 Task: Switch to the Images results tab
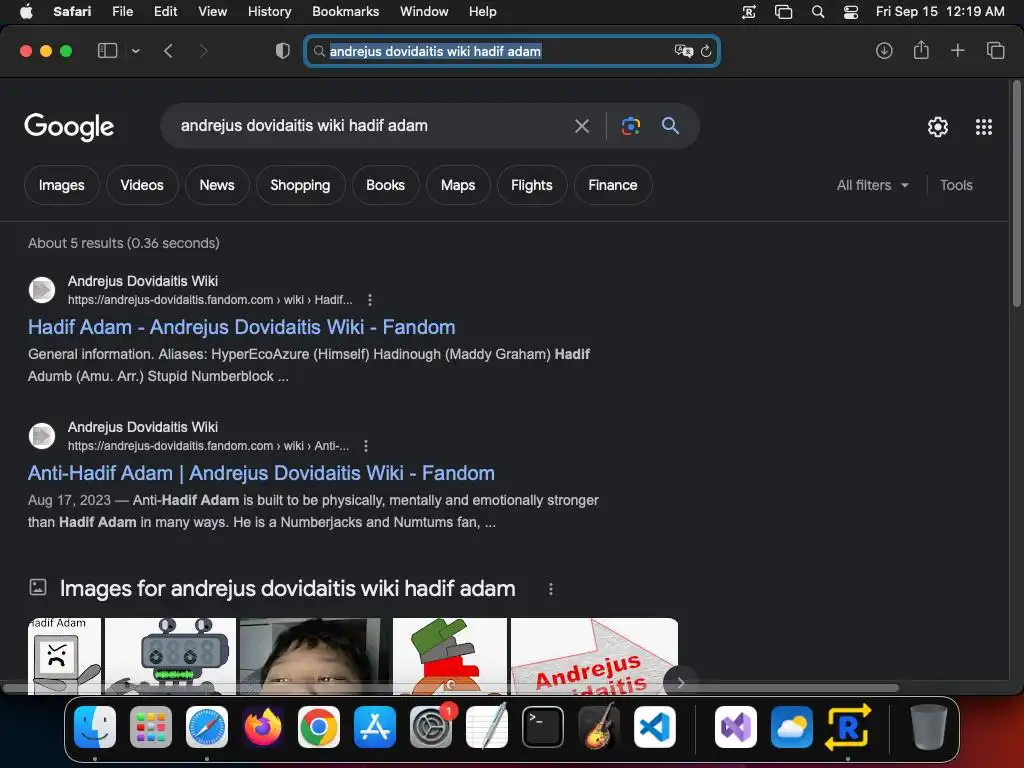(x=61, y=185)
